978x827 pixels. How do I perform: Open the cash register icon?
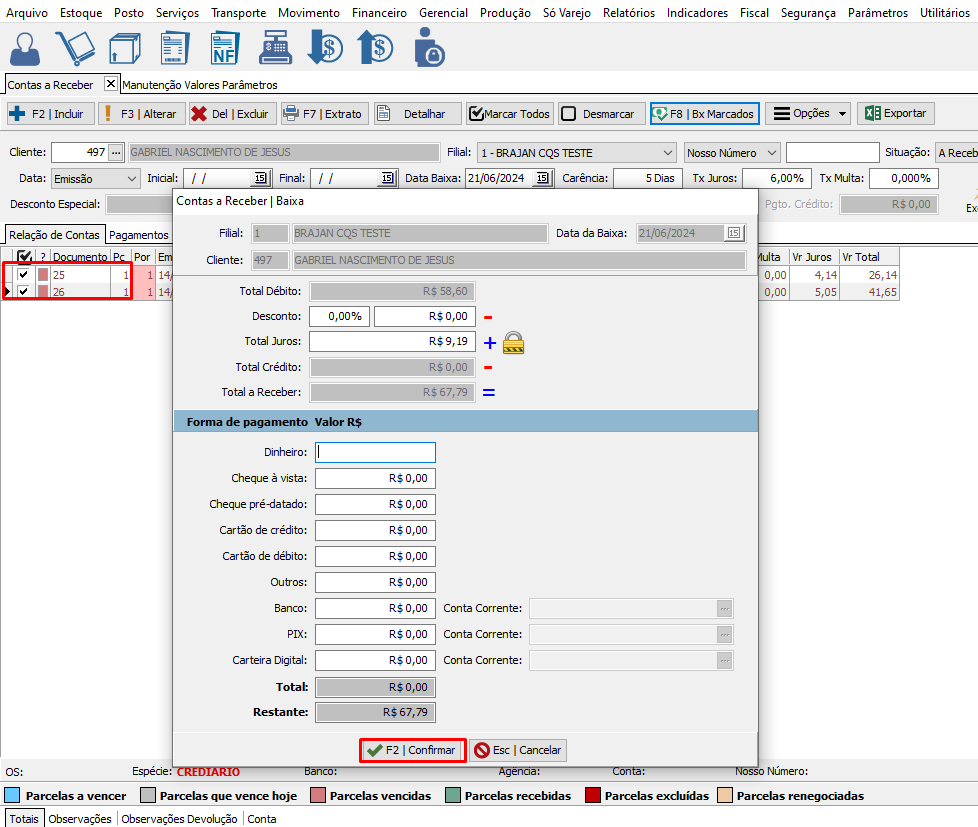[273, 48]
